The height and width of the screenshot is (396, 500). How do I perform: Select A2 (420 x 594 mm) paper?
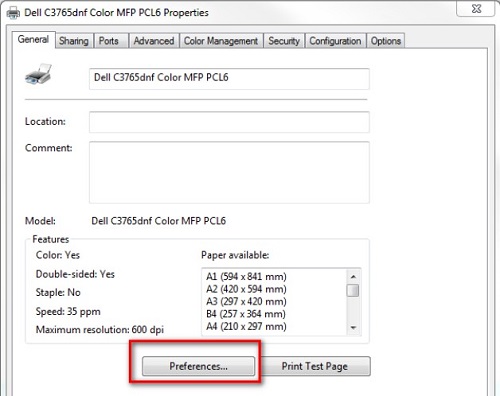(x=246, y=289)
